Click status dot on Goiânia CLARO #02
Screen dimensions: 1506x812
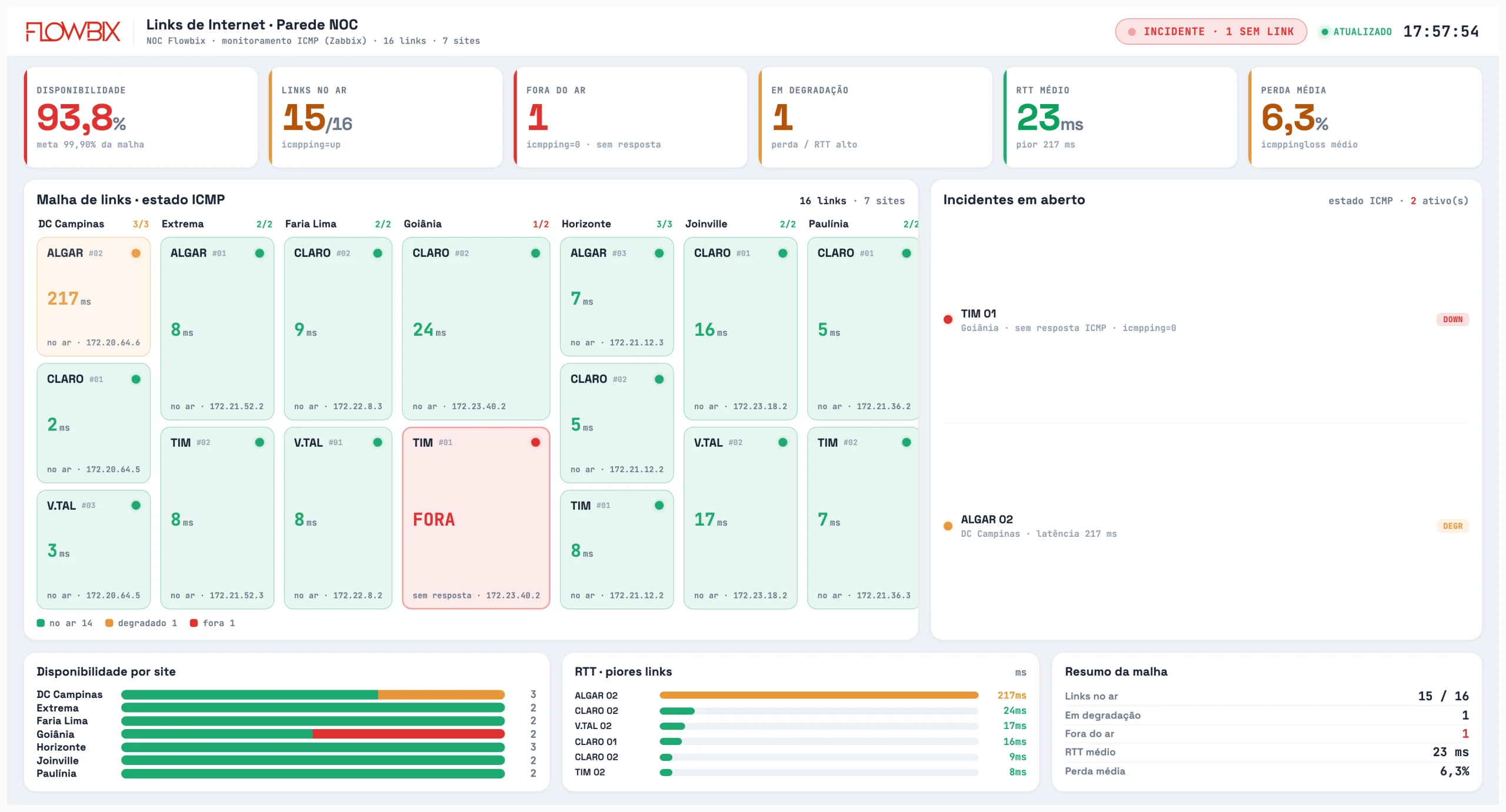click(535, 253)
